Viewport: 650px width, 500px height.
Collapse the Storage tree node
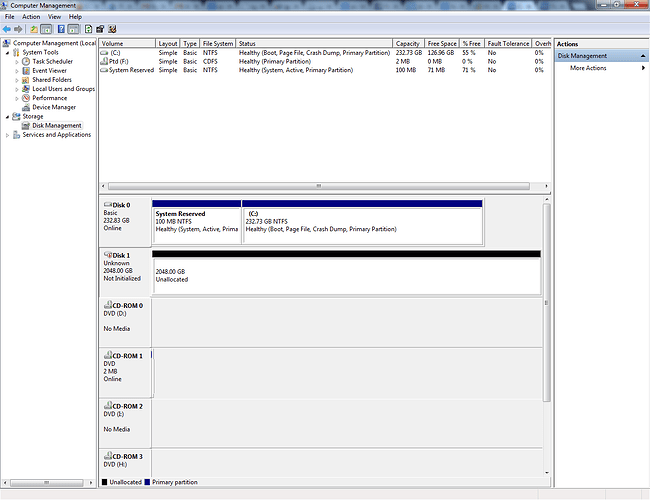(7, 117)
